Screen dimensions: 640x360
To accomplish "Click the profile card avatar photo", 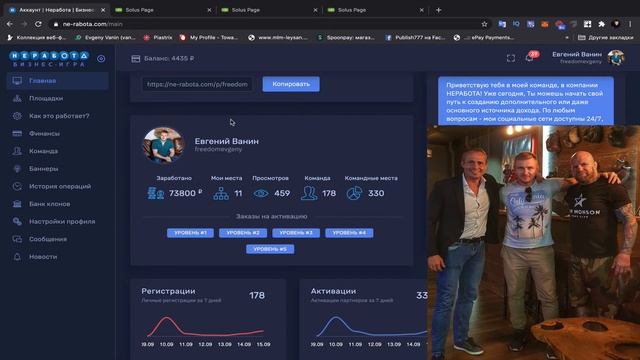I will 163,145.
